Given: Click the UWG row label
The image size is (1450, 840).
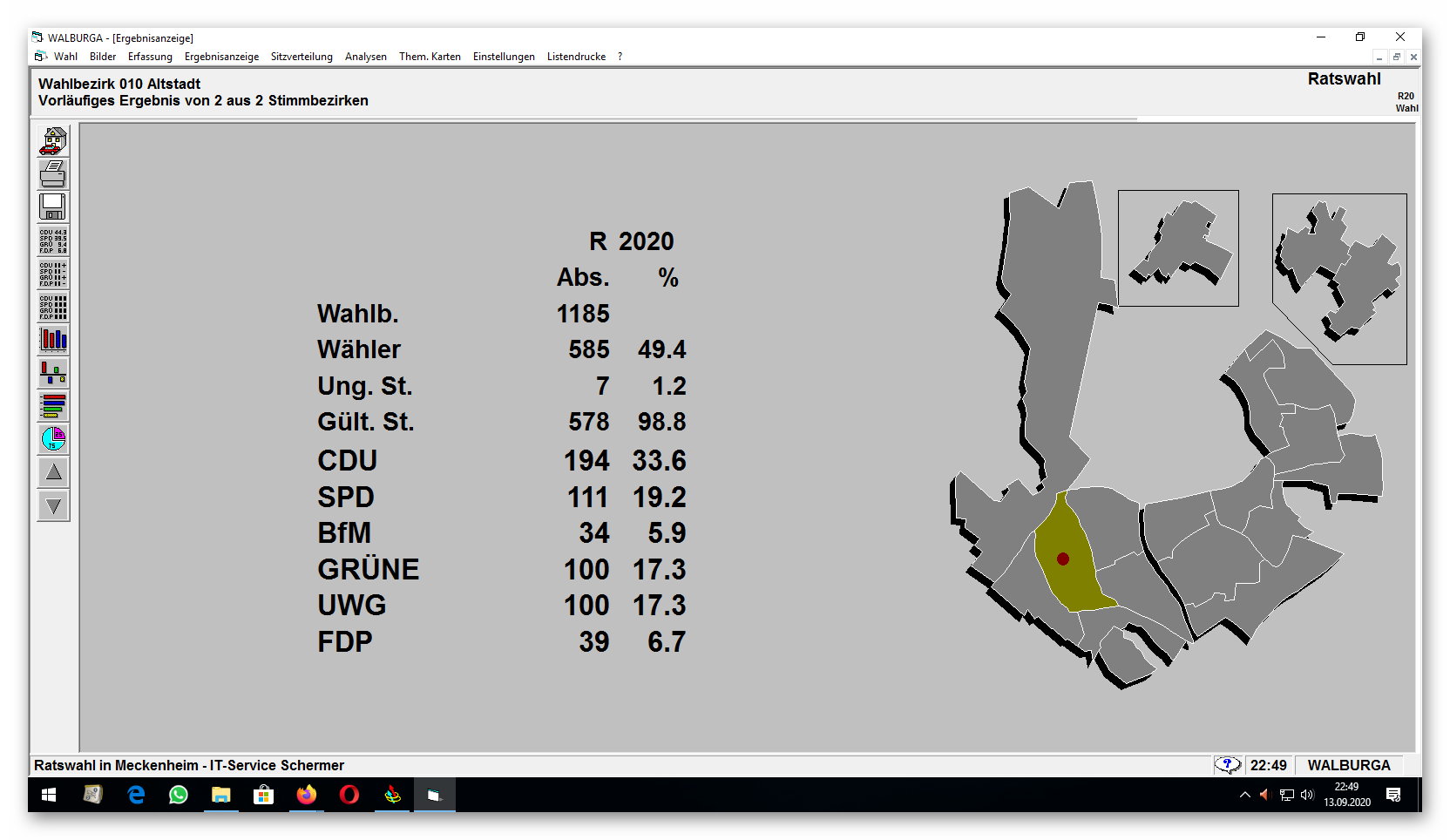Looking at the screenshot, I should click(351, 605).
